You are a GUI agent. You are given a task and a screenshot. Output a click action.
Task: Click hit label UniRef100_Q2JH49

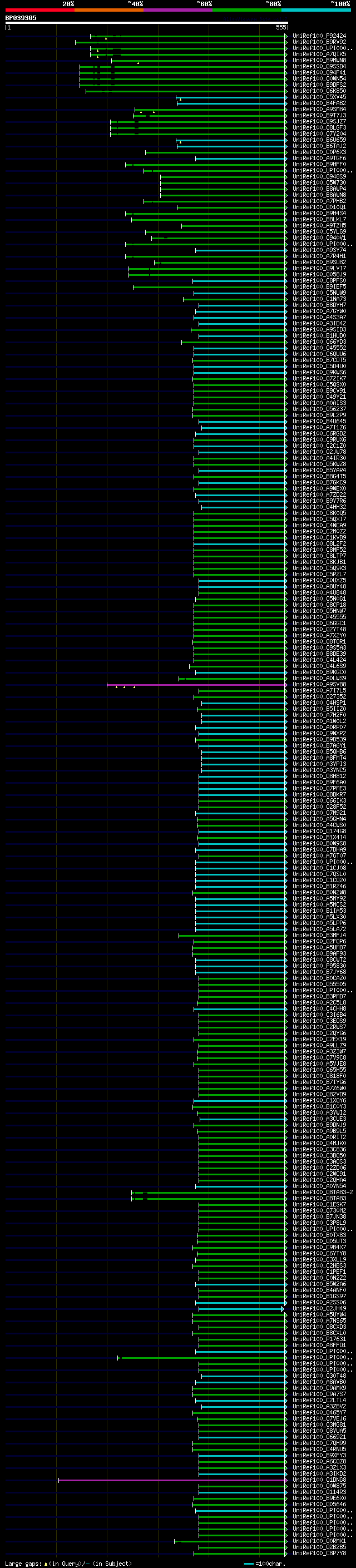pos(319,1308)
